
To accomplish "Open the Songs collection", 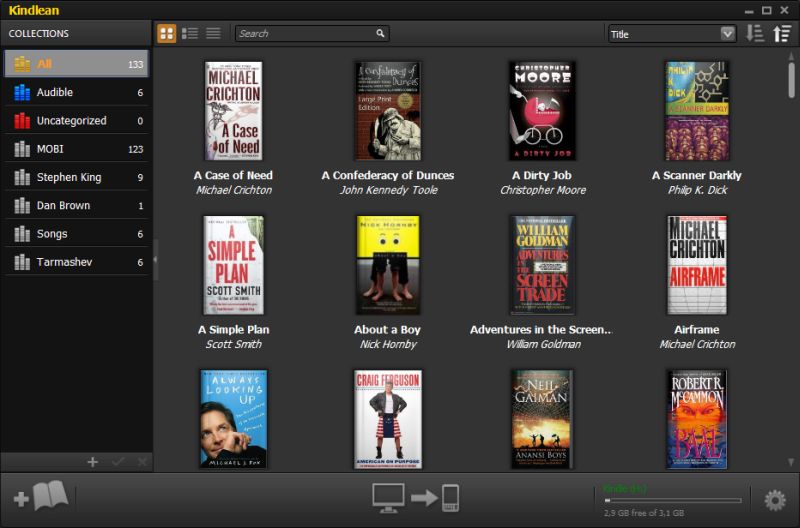I will click(77, 234).
